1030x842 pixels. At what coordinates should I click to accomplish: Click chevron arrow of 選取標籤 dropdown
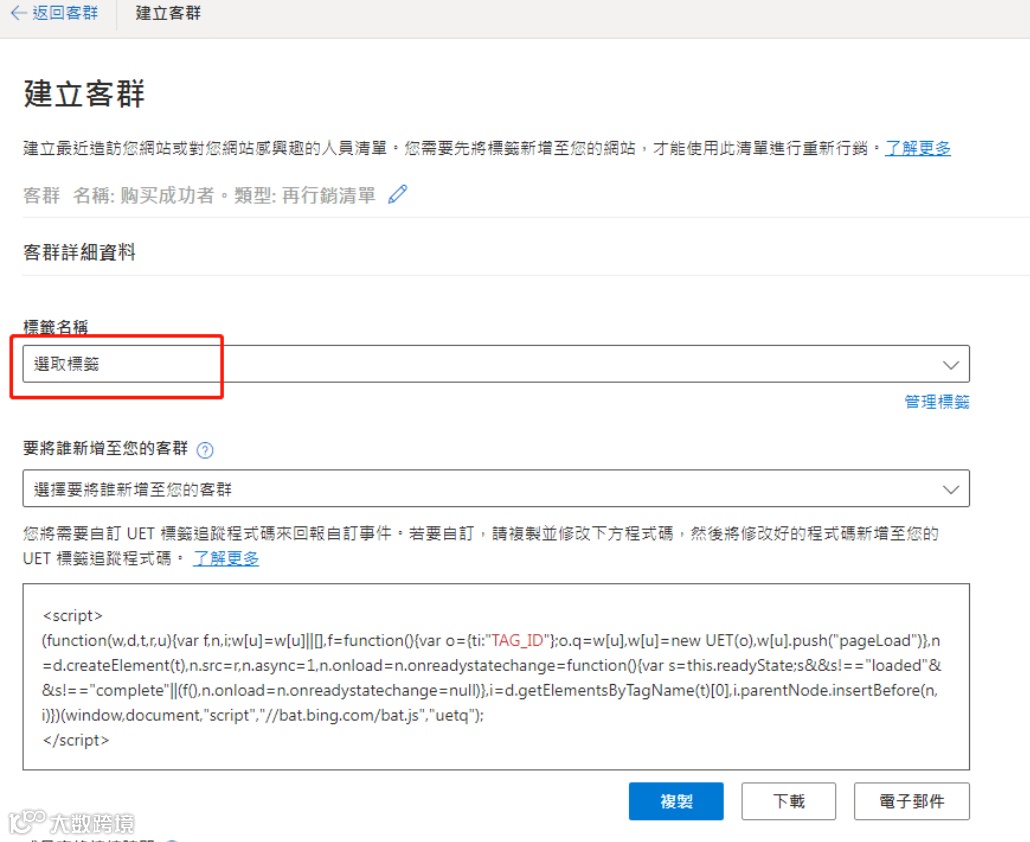[951, 365]
